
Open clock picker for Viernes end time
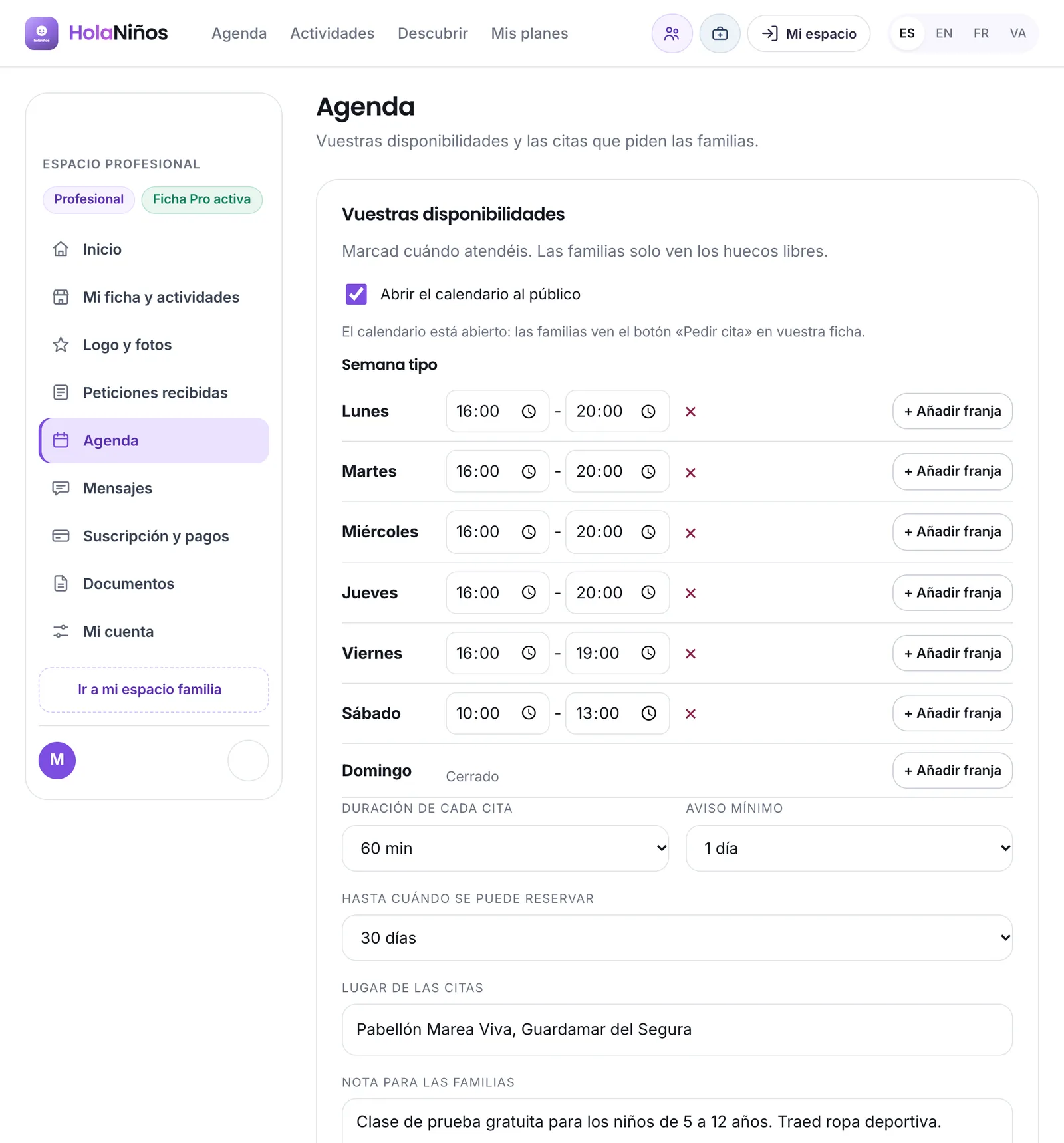click(648, 653)
